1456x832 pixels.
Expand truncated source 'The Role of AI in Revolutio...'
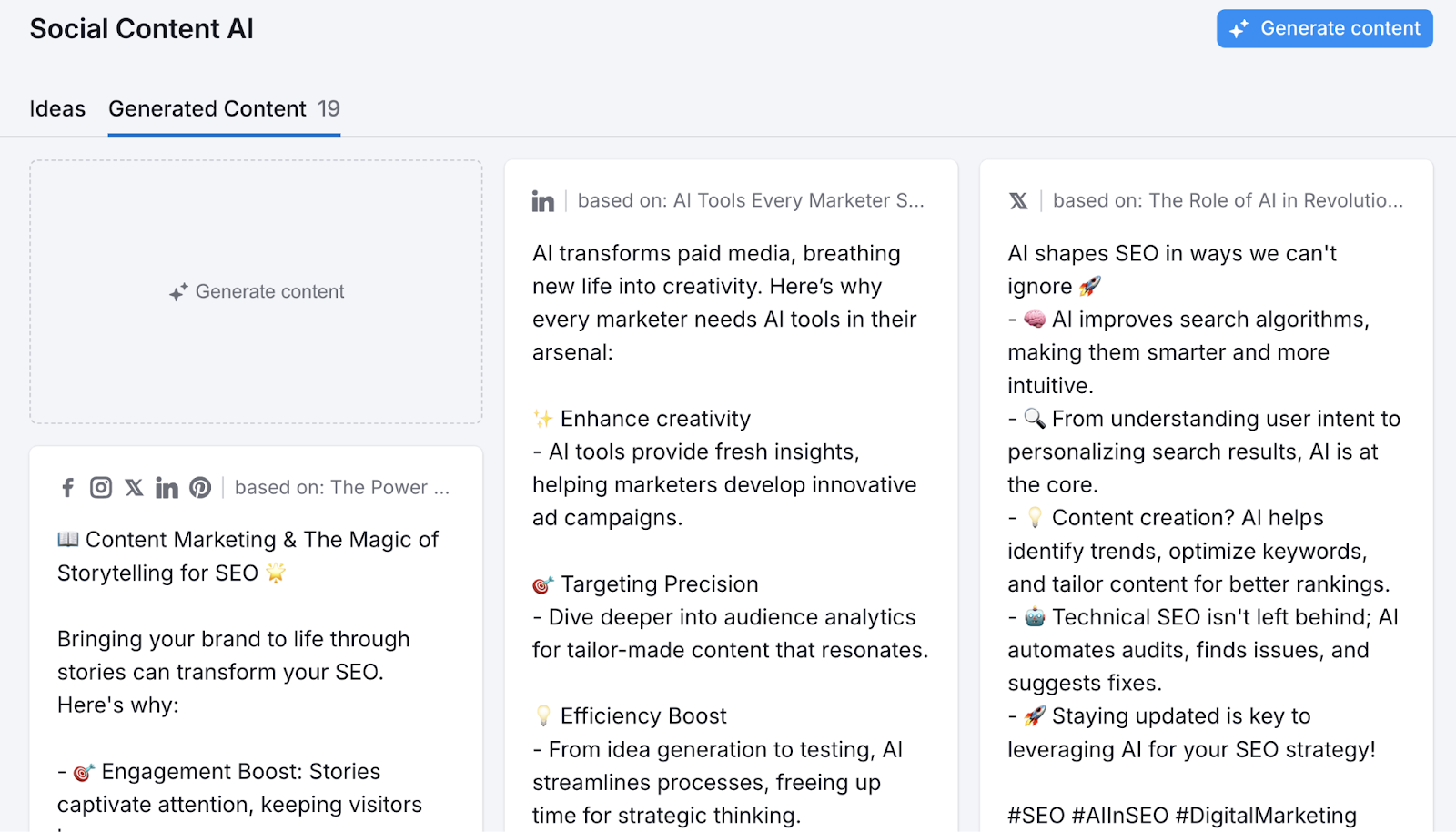tap(1274, 200)
